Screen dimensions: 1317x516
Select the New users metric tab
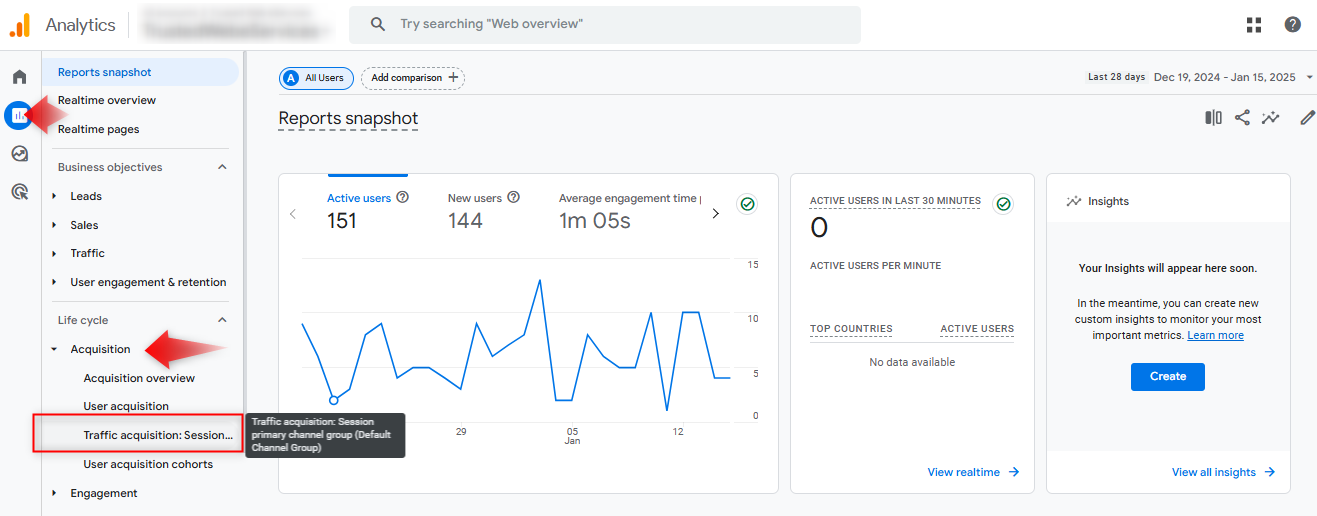(x=483, y=210)
